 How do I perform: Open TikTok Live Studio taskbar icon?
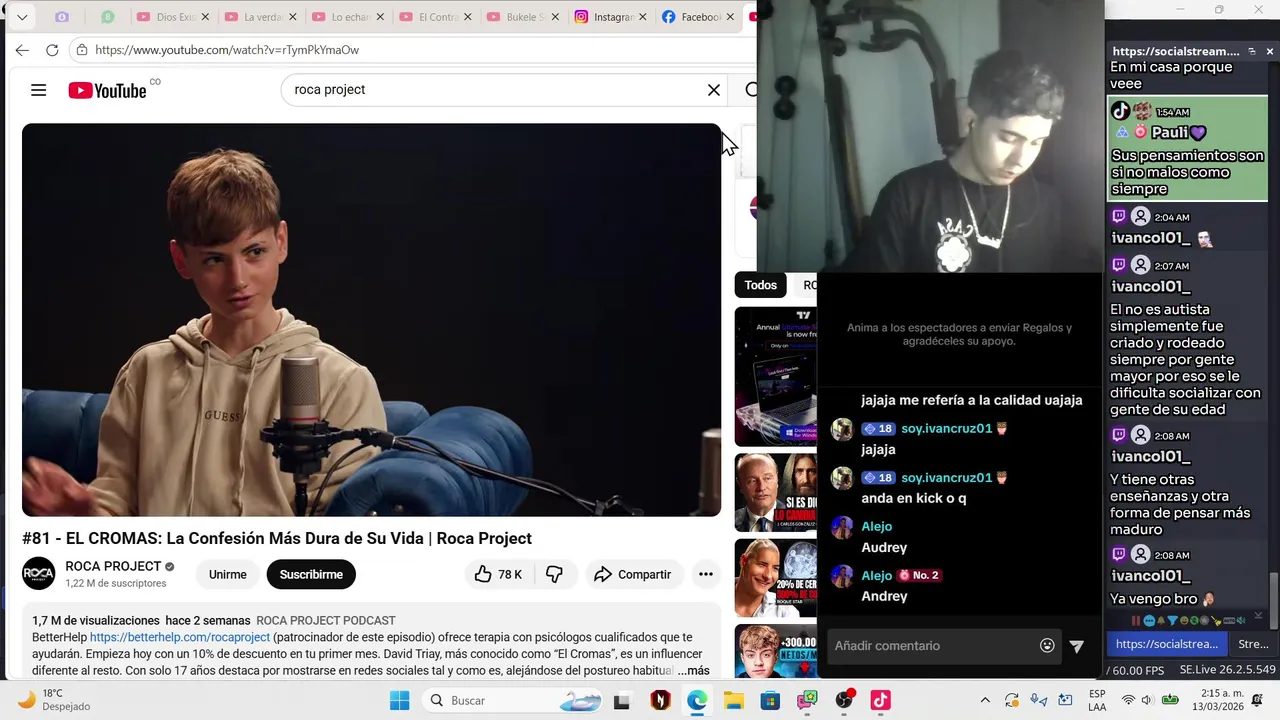tap(880, 700)
